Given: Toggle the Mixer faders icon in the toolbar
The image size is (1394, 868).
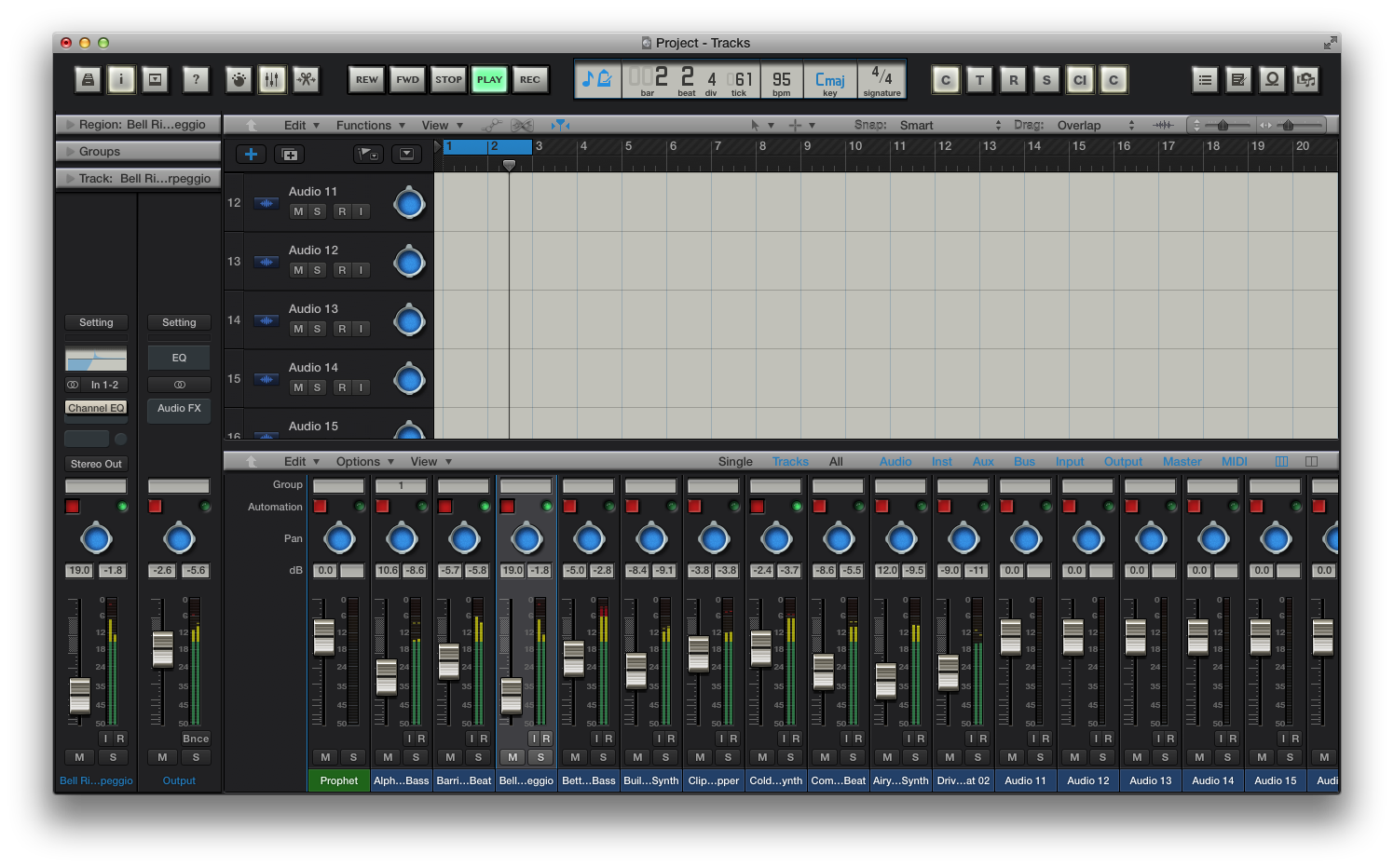Looking at the screenshot, I should 272,80.
